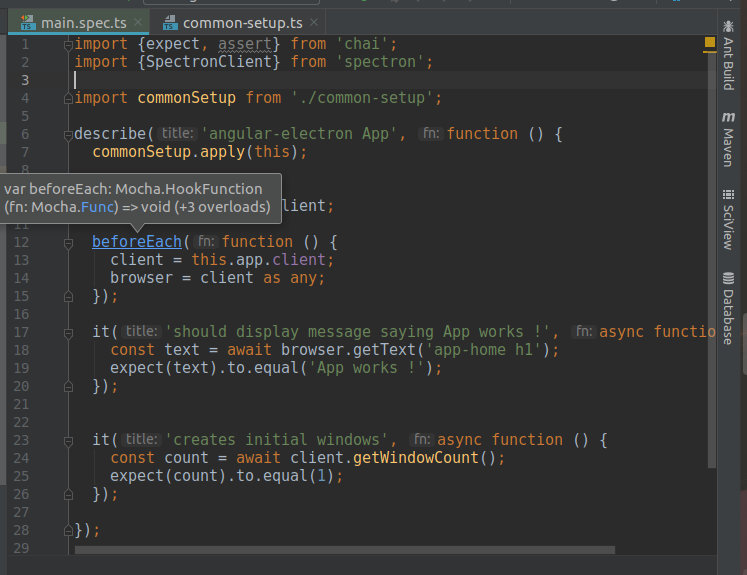Close the common-setup.ts tab
The height and width of the screenshot is (575, 747).
314,22
